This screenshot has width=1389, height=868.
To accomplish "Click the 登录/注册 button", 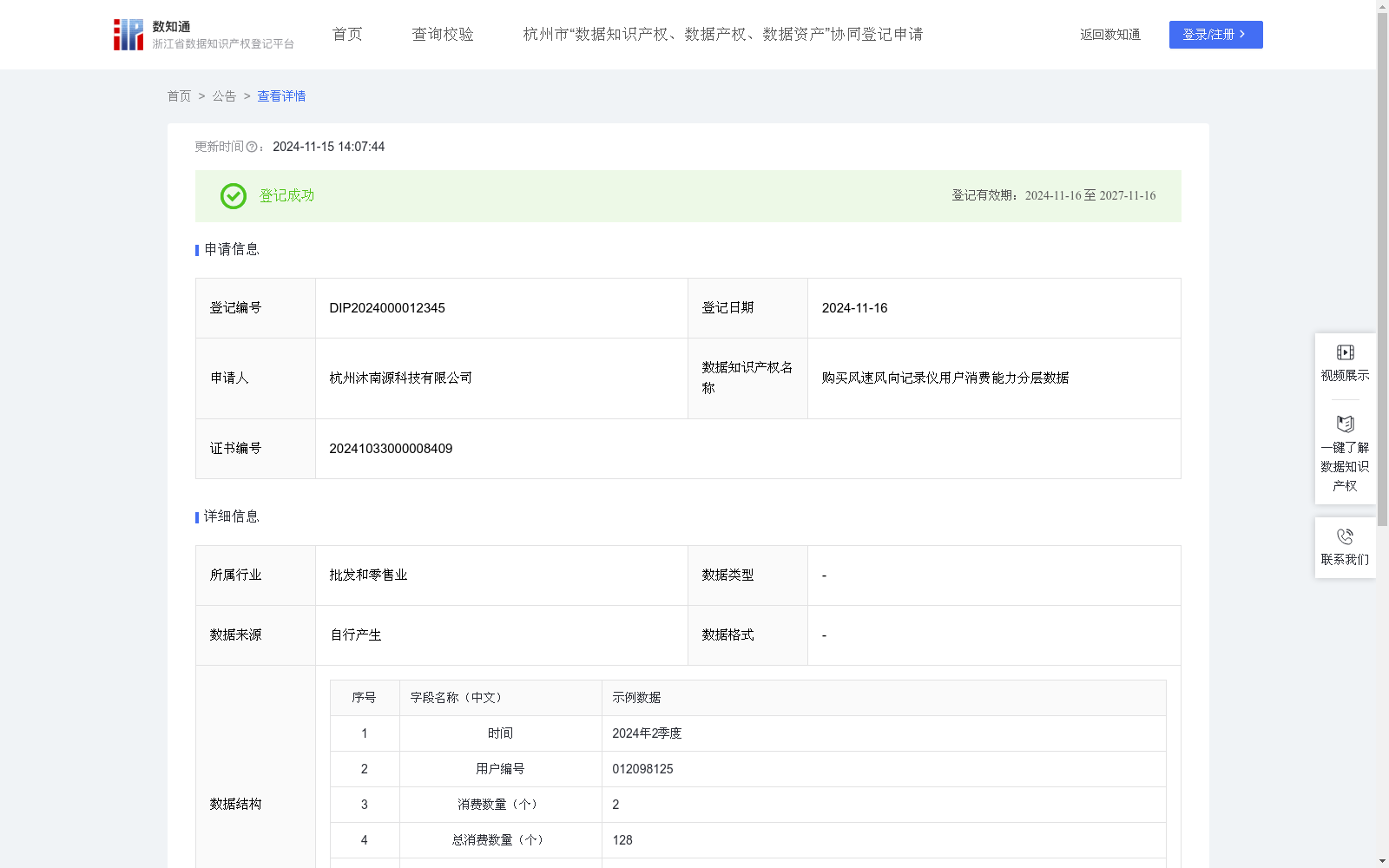I will [x=1215, y=35].
